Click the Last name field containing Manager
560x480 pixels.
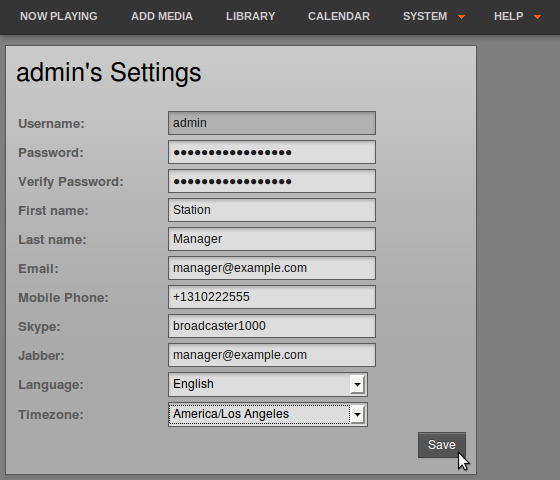pos(272,239)
